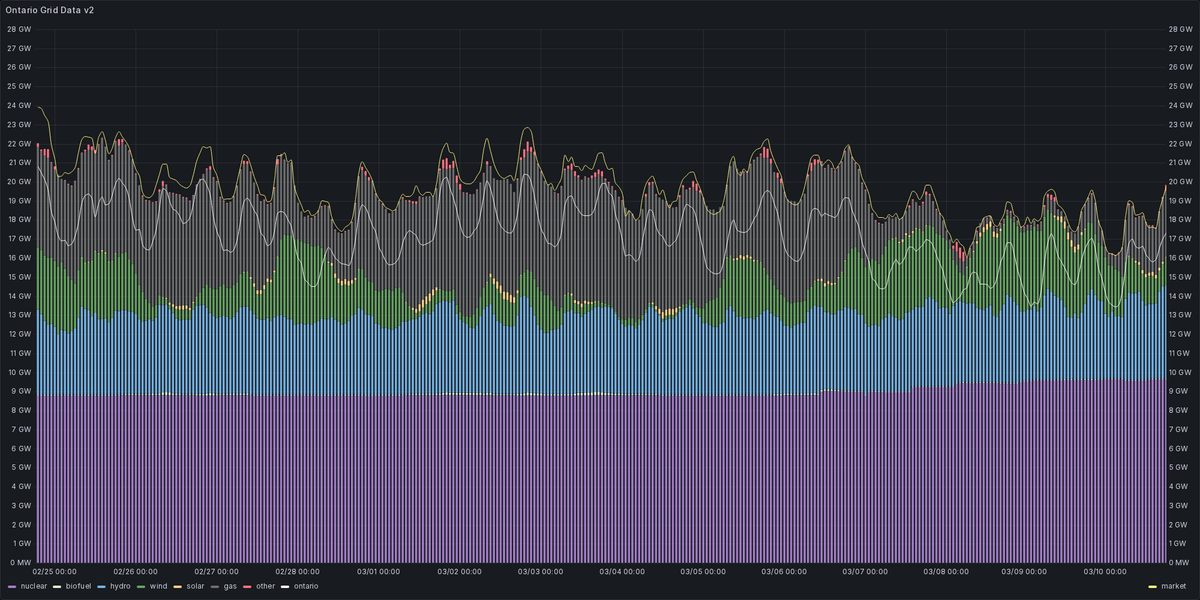Toggle visibility of the nuclear series
Viewport: 1200px width, 600px height.
33,587
